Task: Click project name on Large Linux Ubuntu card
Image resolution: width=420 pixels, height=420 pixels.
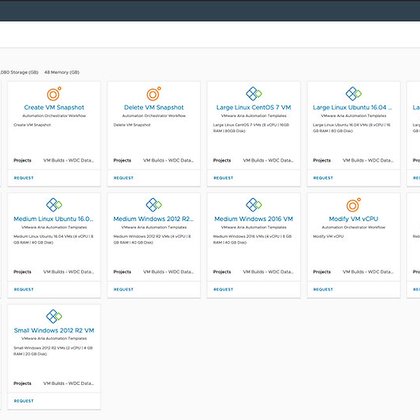Action: coord(368,160)
